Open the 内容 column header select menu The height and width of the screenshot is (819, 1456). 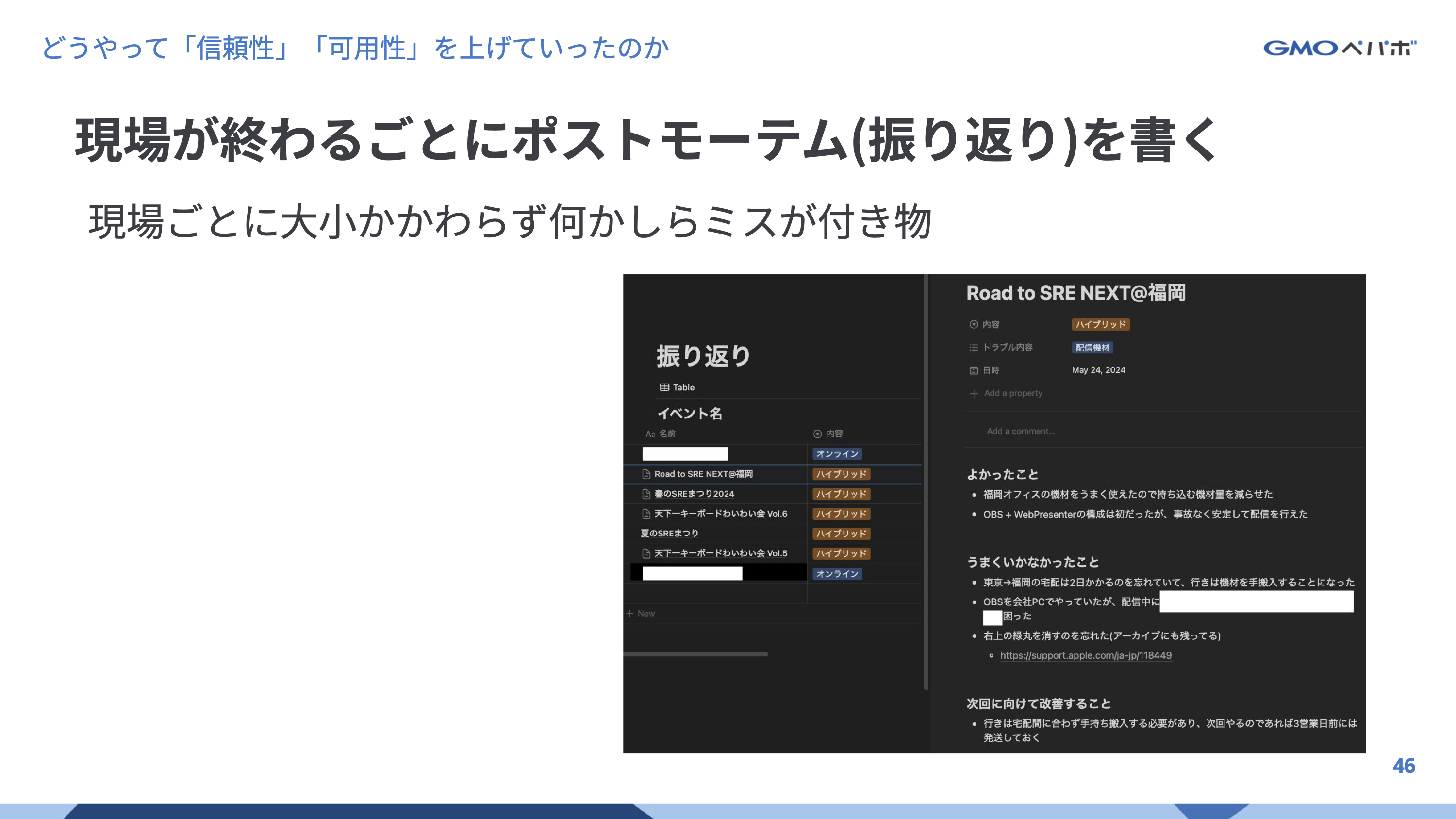click(828, 434)
